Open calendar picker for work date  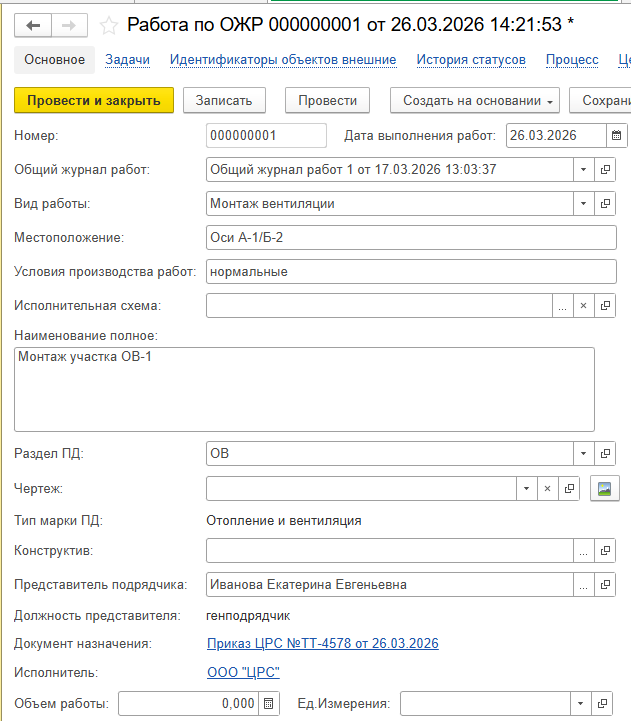[x=616, y=136]
